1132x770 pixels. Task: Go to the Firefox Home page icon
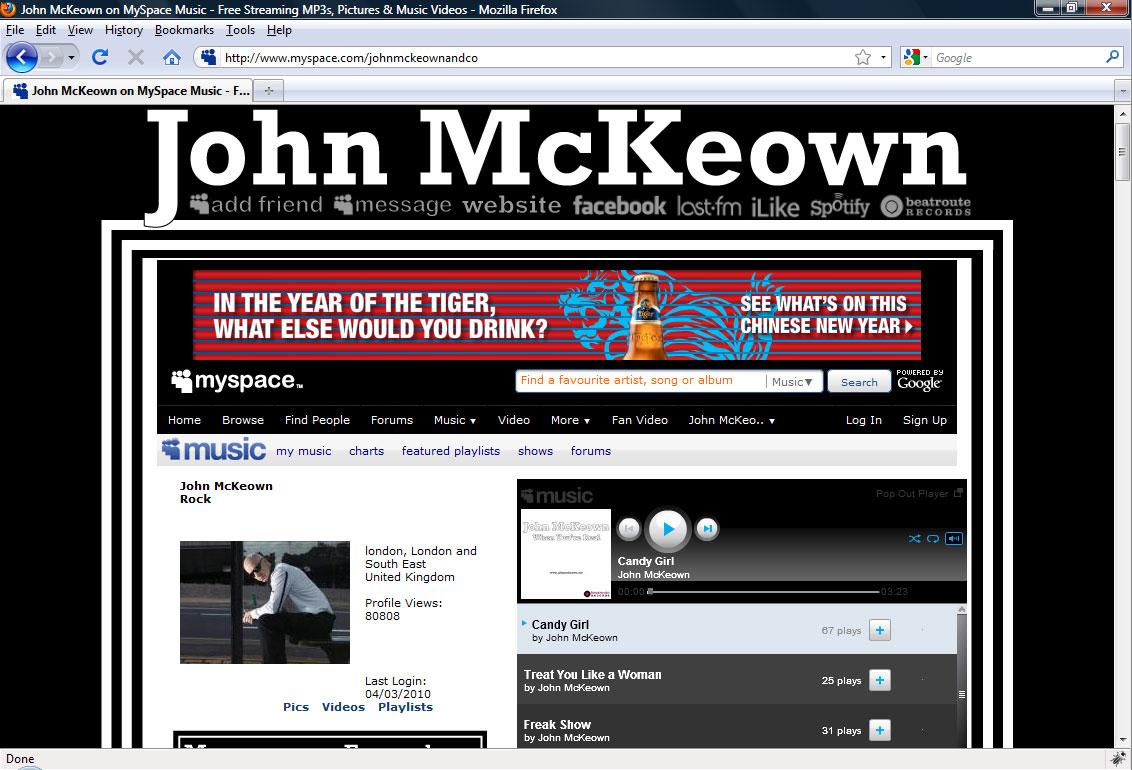(x=172, y=57)
